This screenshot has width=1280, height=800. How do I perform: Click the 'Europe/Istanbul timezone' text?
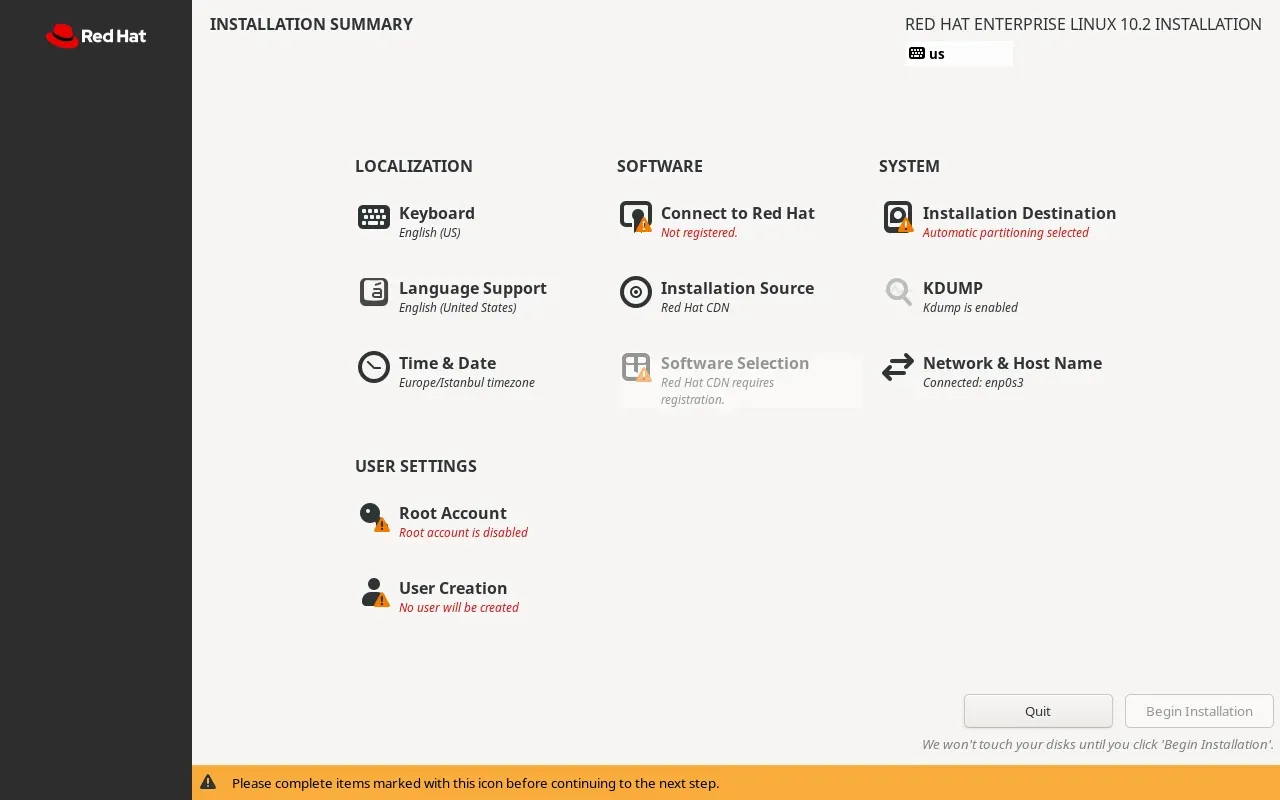point(467,383)
